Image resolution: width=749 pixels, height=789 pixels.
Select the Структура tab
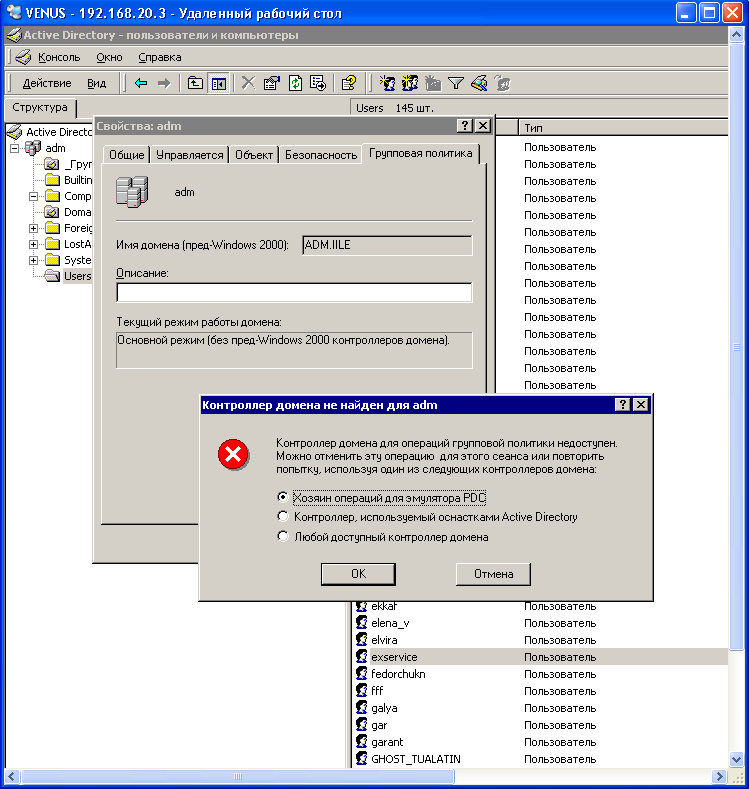(x=40, y=107)
